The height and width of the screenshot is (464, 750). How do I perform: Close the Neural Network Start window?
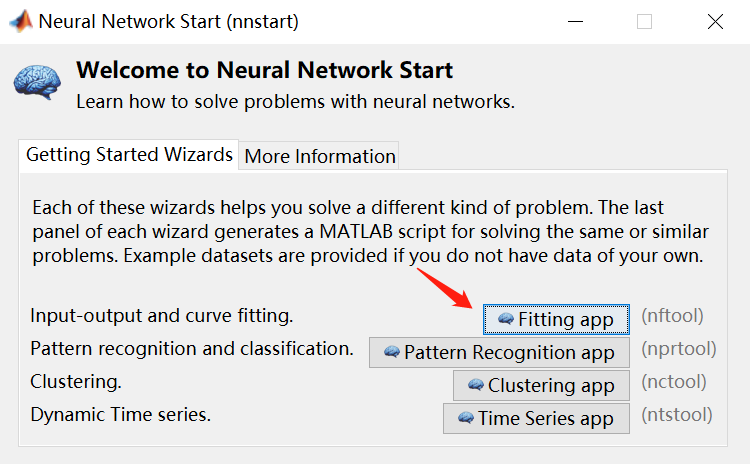715,21
